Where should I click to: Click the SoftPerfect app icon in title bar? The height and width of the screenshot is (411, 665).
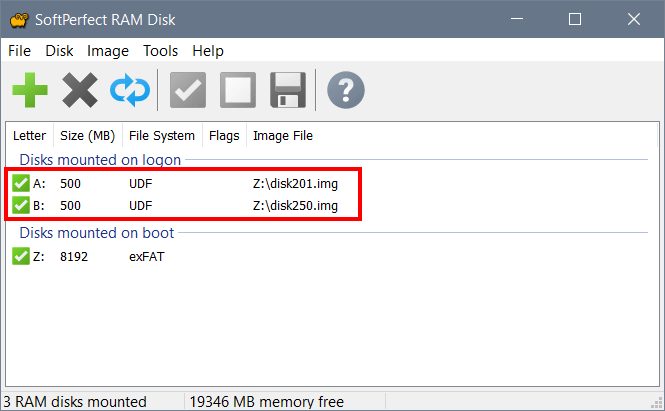pyautogui.click(x=19, y=20)
